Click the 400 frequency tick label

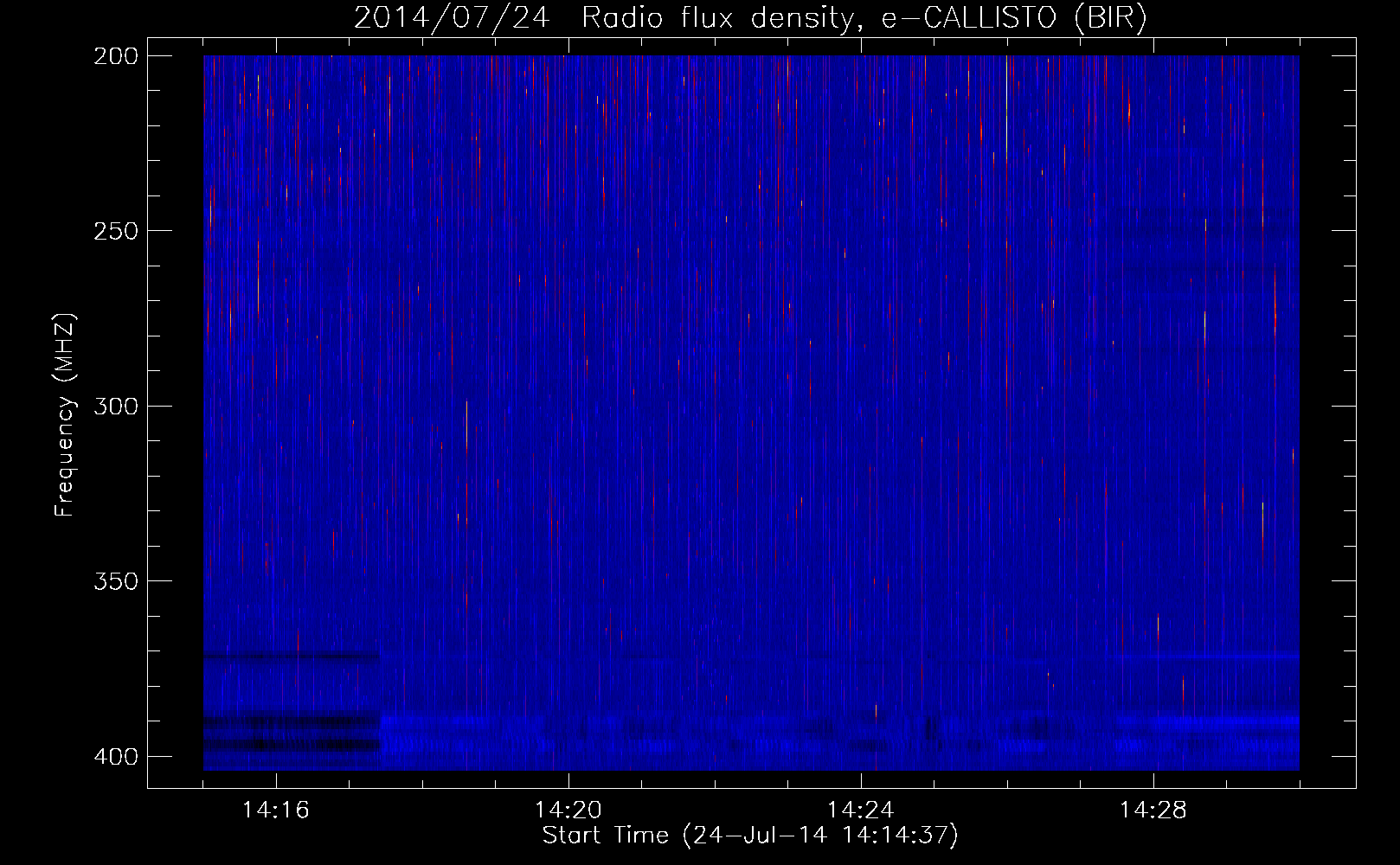115,756
